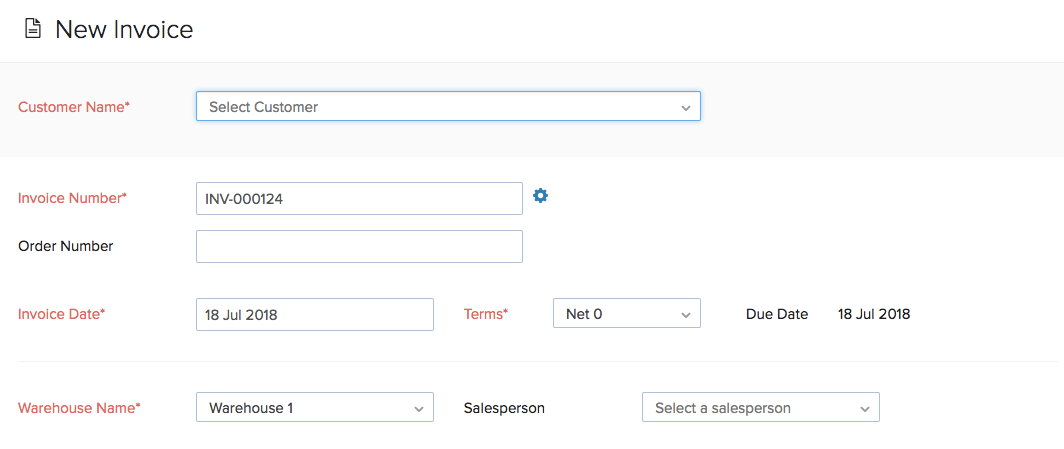Image resolution: width=1064 pixels, height=449 pixels.
Task: Click the Salesperson label
Action: (x=504, y=408)
